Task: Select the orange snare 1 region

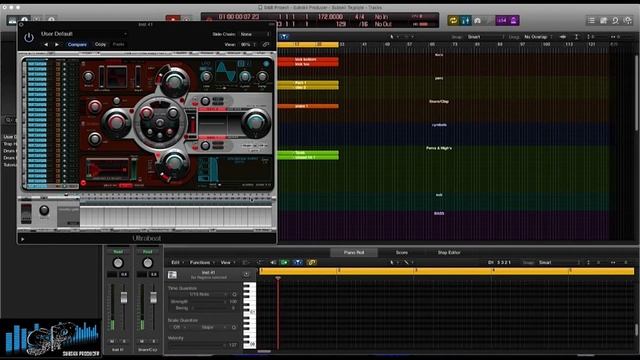Action: coord(308,106)
